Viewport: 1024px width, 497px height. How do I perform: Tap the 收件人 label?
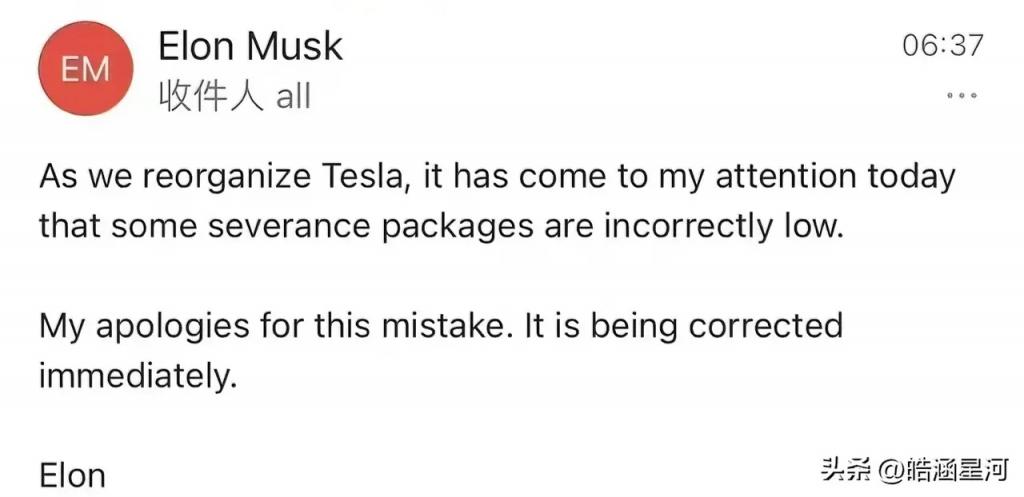click(x=211, y=97)
